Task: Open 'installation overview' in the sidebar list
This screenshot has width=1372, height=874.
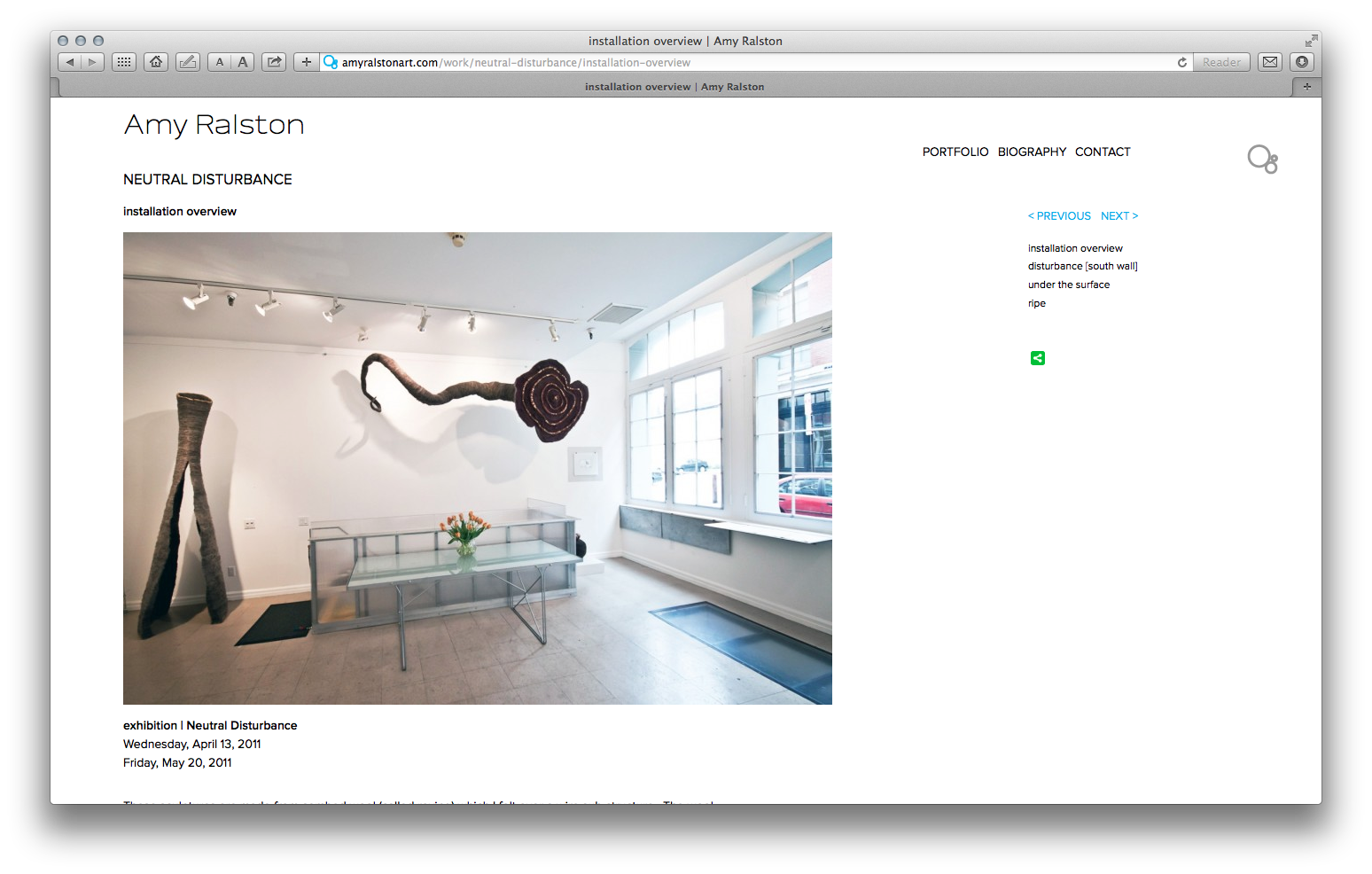Action: pos(1075,248)
